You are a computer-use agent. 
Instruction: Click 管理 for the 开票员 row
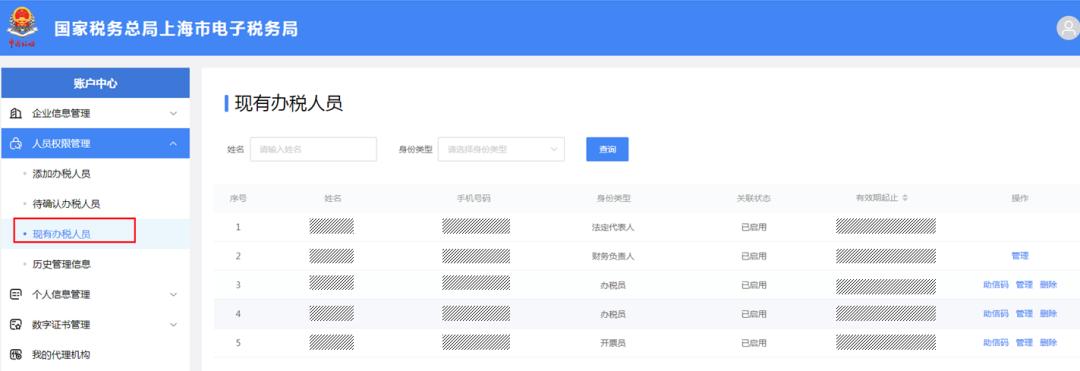click(x=1024, y=343)
